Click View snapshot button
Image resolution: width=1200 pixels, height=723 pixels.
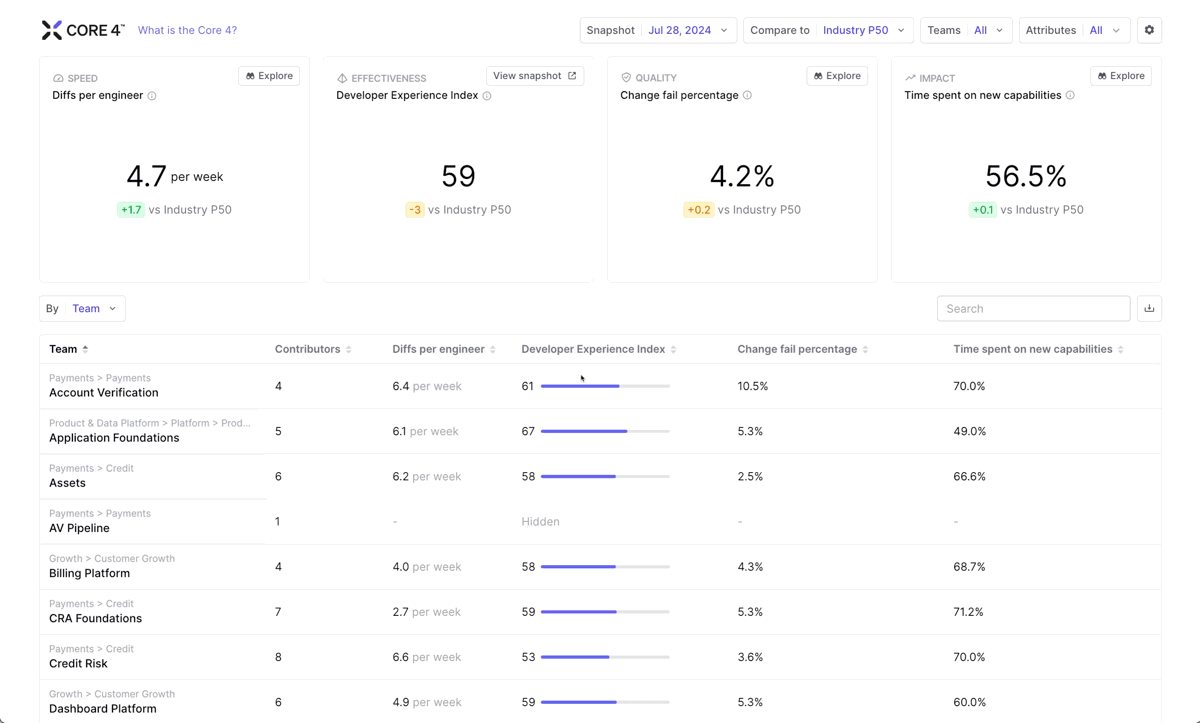(x=534, y=76)
